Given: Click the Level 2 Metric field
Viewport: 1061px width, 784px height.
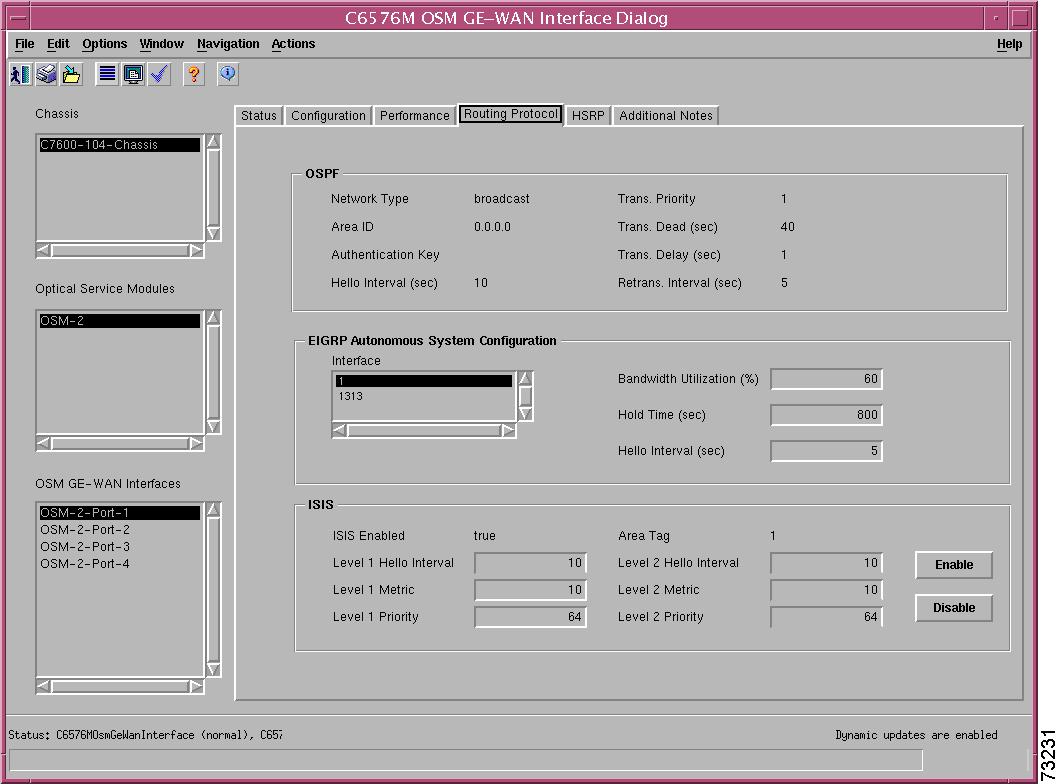Looking at the screenshot, I should coord(826,590).
